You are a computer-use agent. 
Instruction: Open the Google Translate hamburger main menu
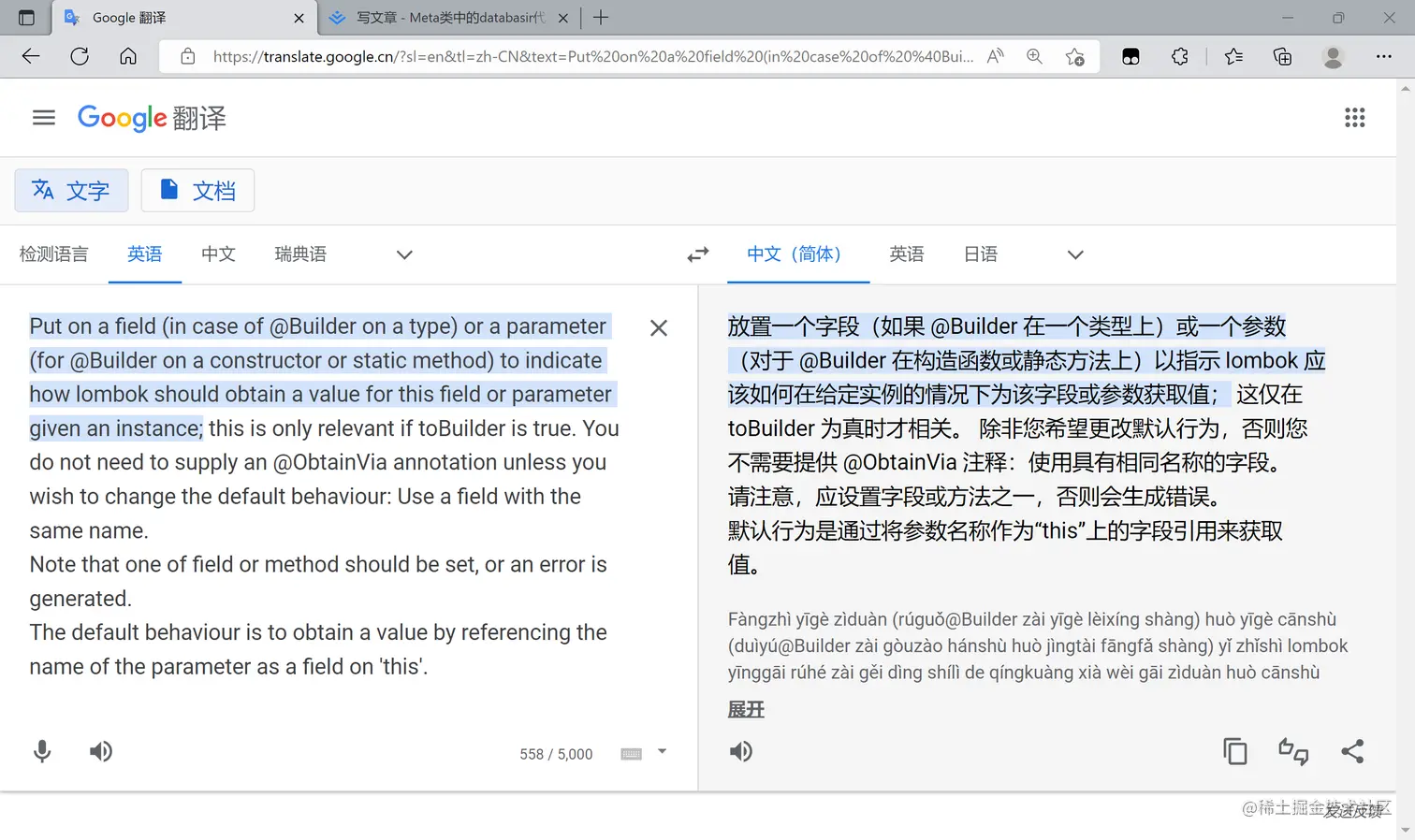[x=43, y=118]
